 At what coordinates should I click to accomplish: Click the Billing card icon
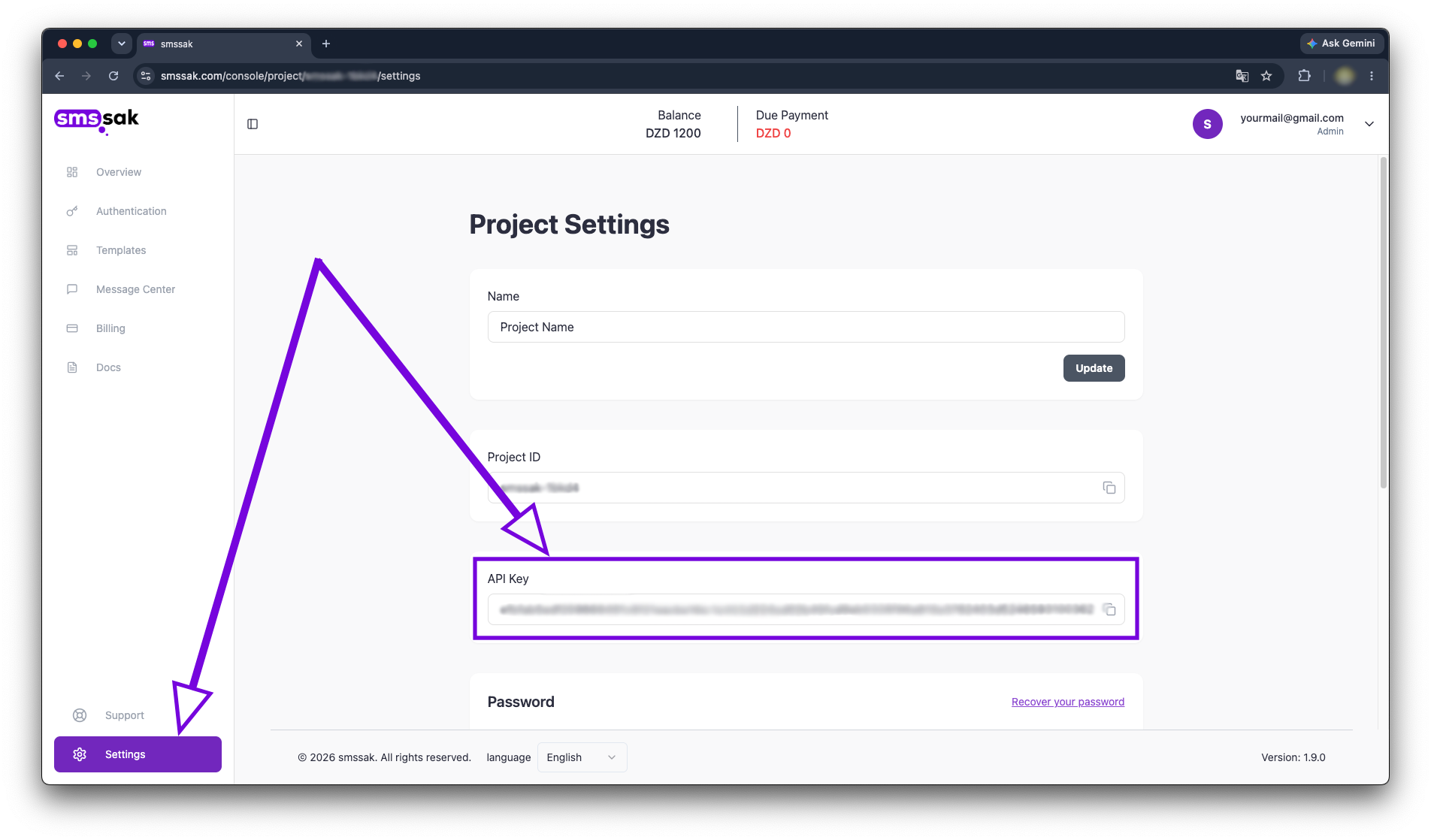tap(72, 328)
